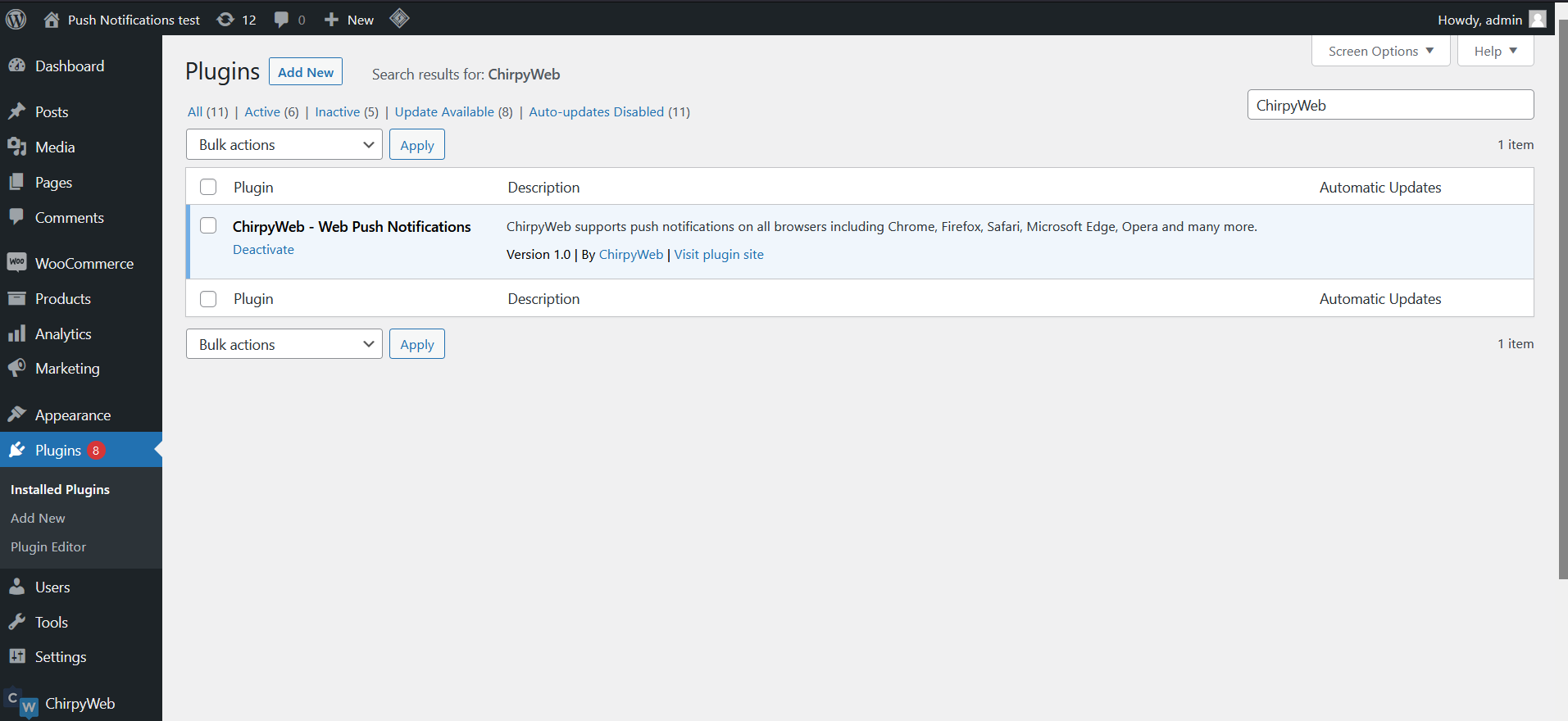The width and height of the screenshot is (1568, 721).
Task: Open the ChirpyWeb sidebar menu item
Action: point(80,704)
